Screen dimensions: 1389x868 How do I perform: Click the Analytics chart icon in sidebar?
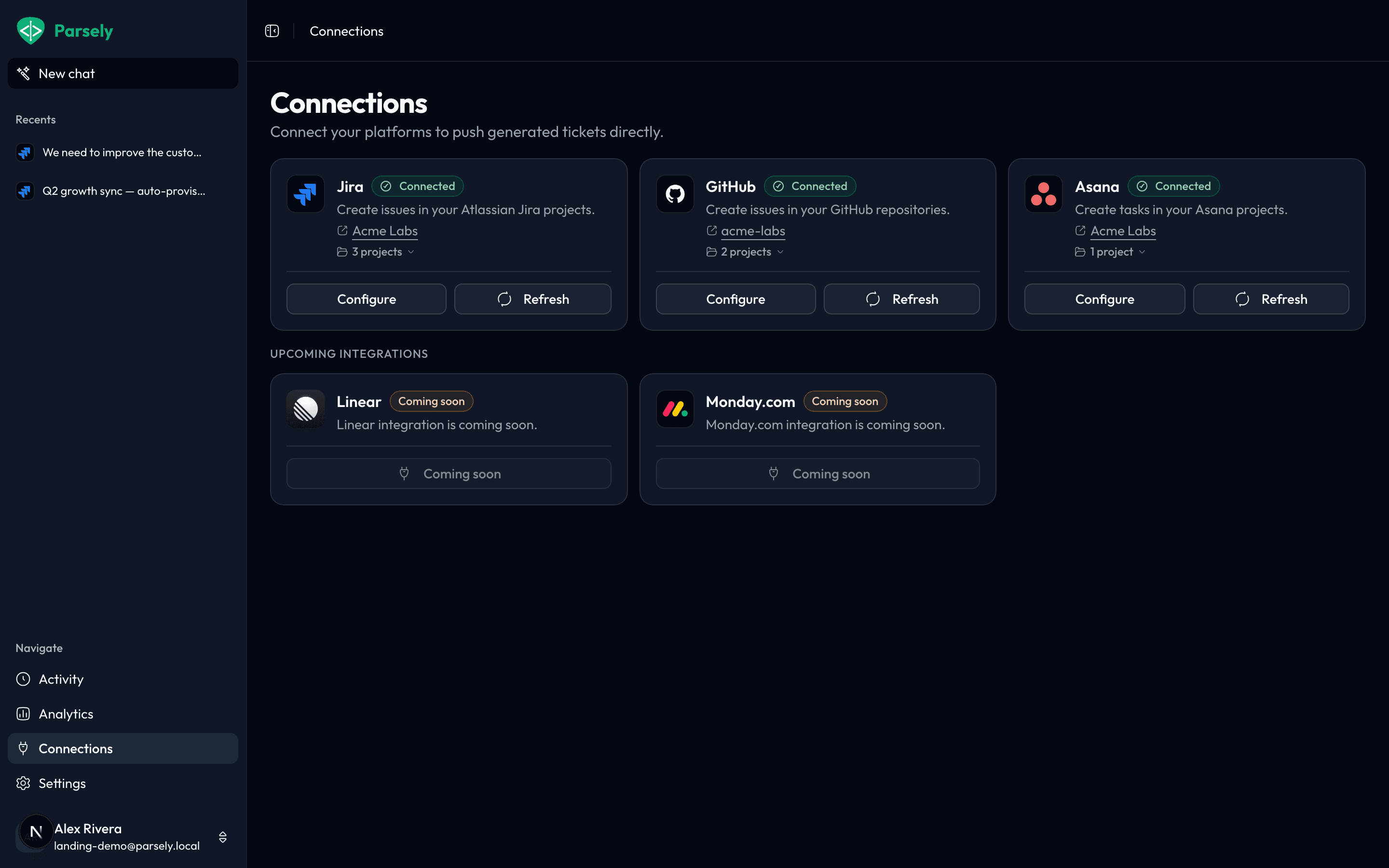(23, 714)
